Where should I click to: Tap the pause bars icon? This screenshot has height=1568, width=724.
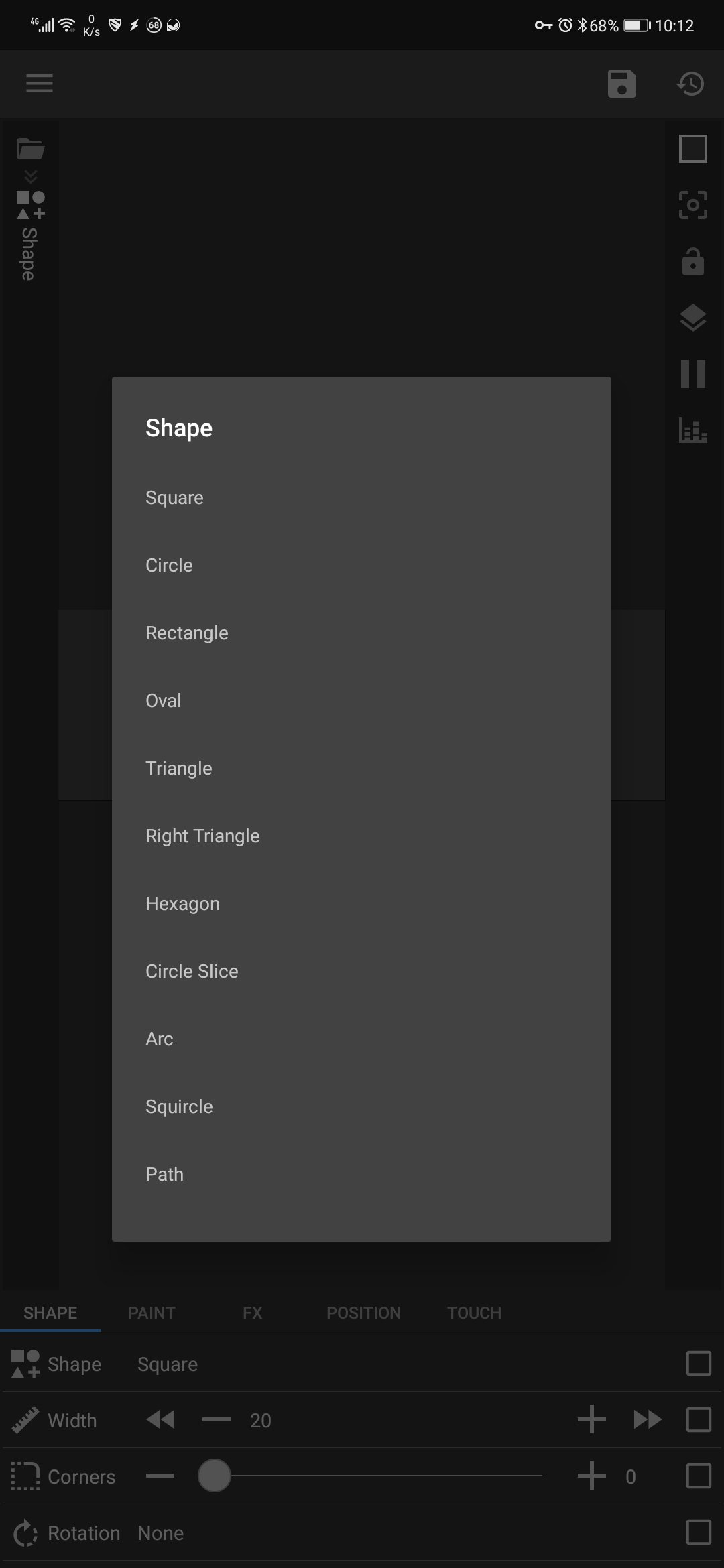click(x=692, y=374)
